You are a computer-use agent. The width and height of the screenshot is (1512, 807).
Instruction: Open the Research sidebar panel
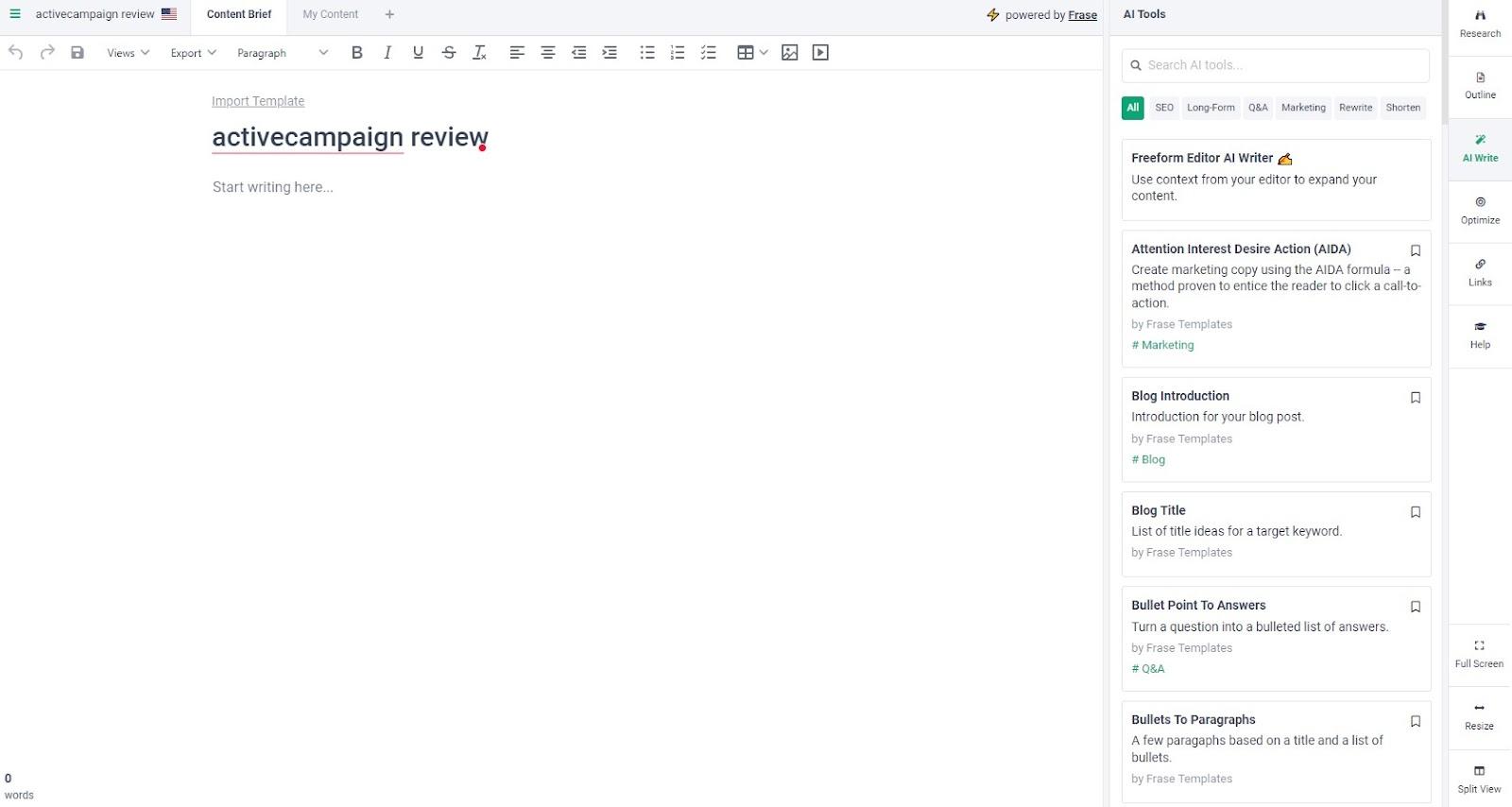coord(1480,25)
